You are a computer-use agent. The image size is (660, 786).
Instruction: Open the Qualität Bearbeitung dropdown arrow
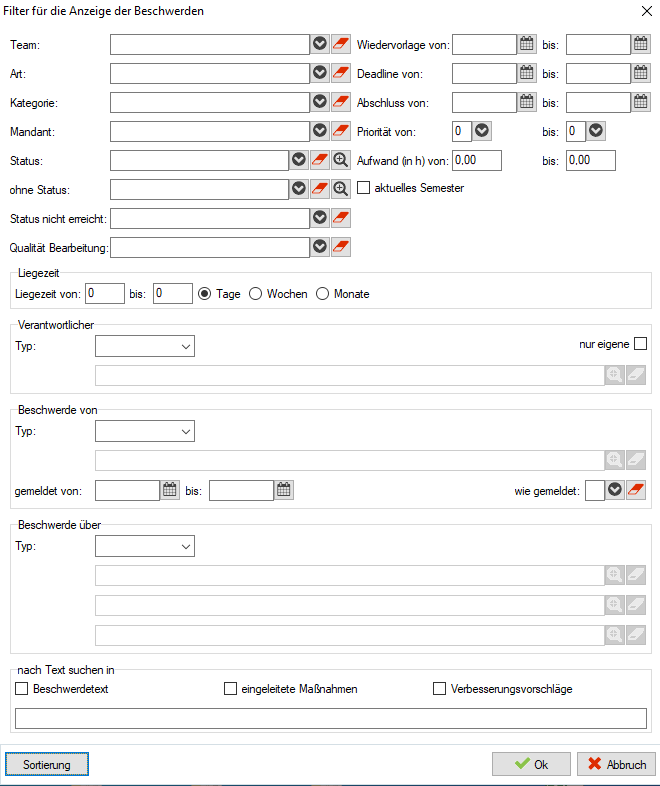[320, 247]
